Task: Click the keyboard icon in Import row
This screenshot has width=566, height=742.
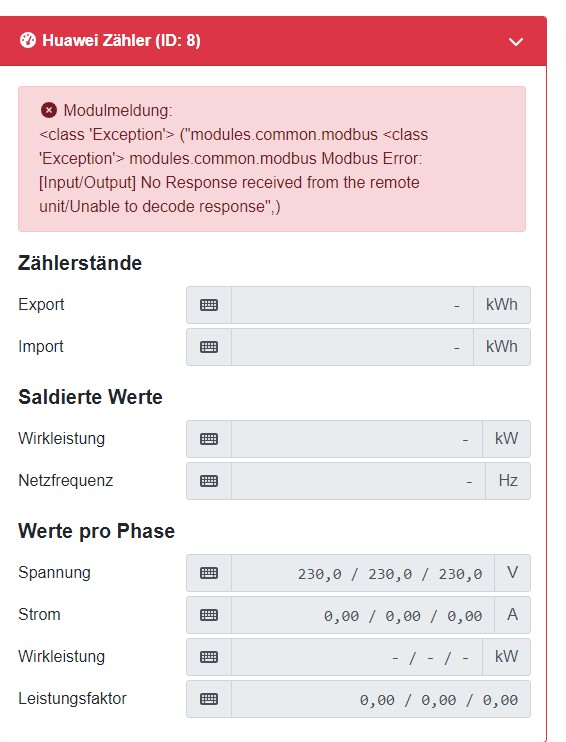Action: tap(209, 347)
